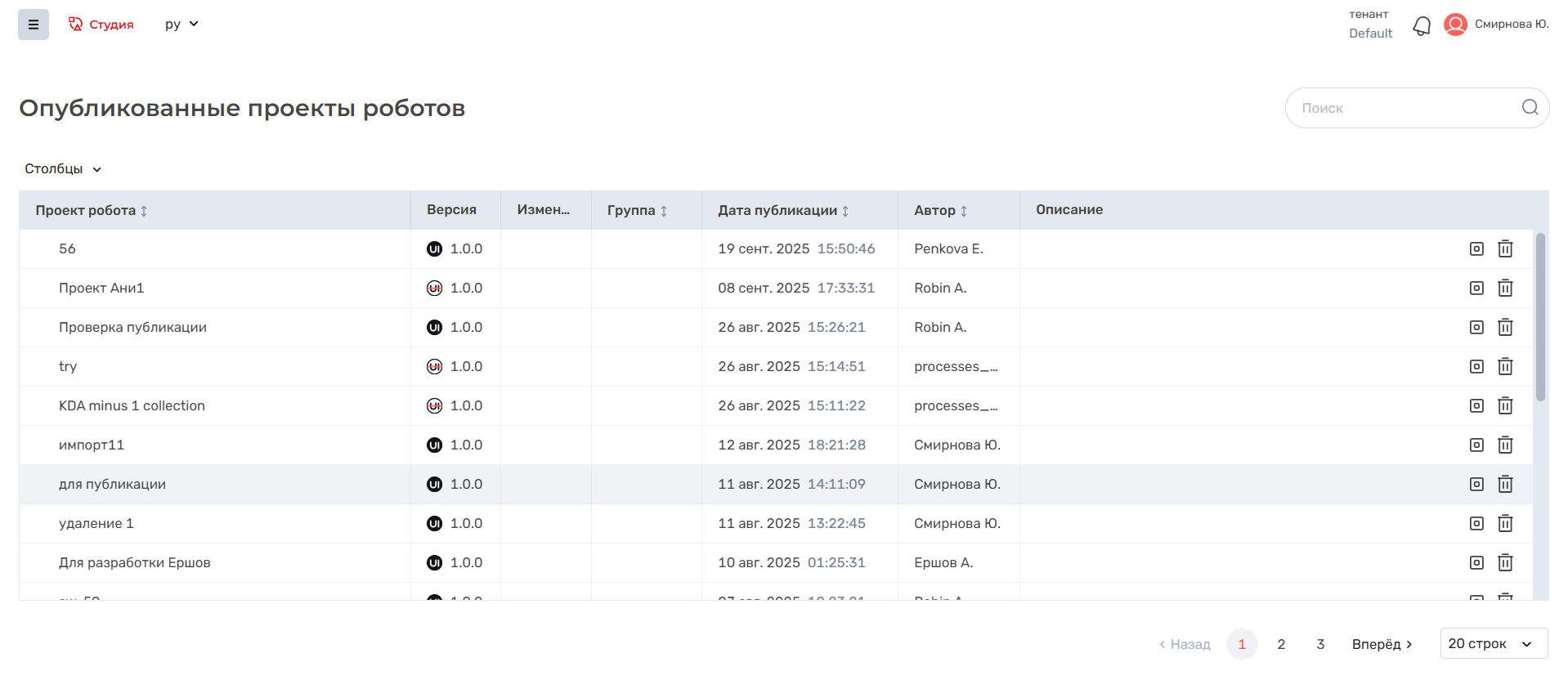Image resolution: width=1568 pixels, height=680 pixels.
Task: Open user avatar for Смирнова Ю.
Action: pyautogui.click(x=1455, y=25)
